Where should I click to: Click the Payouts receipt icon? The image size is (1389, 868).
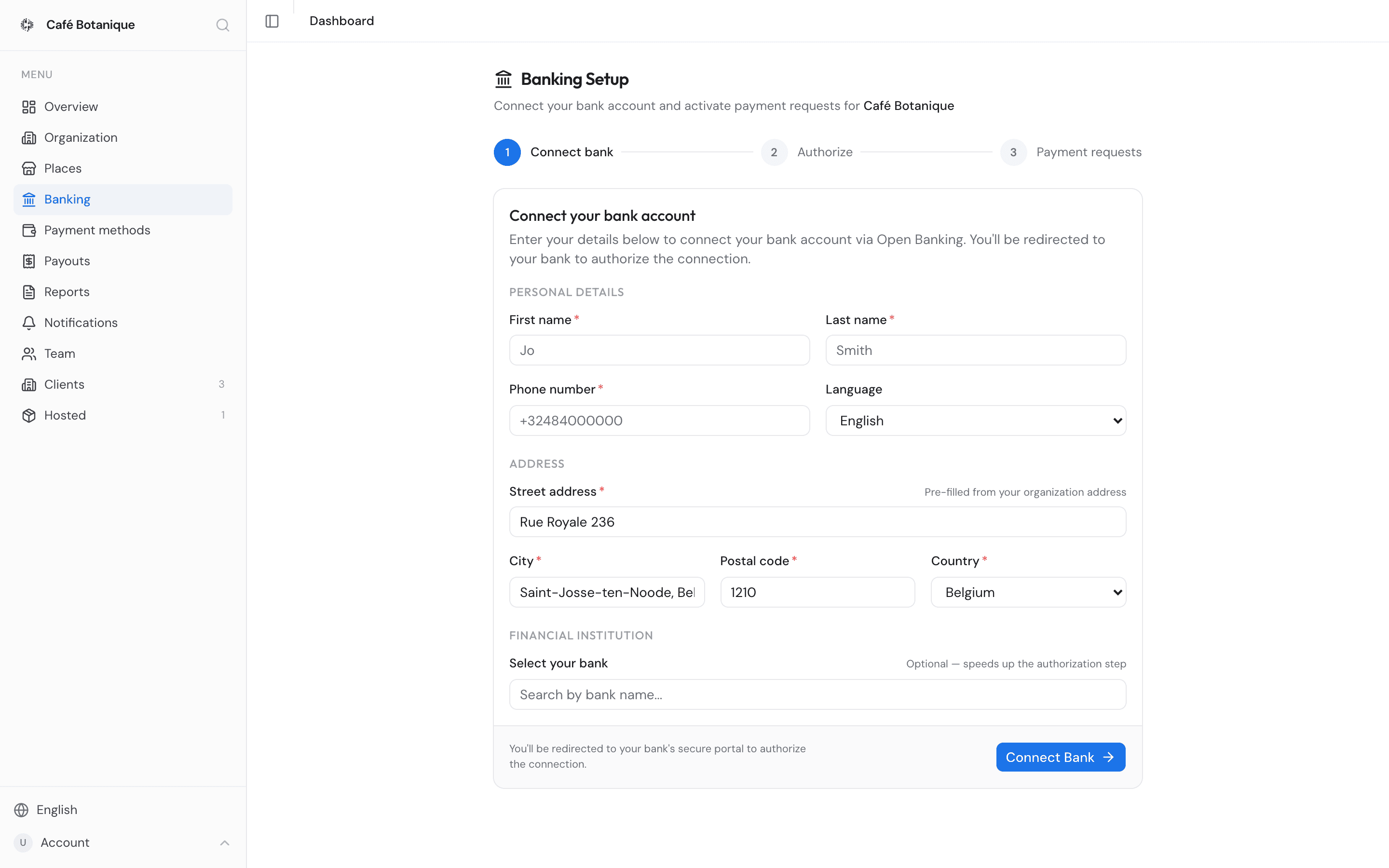[x=29, y=261]
